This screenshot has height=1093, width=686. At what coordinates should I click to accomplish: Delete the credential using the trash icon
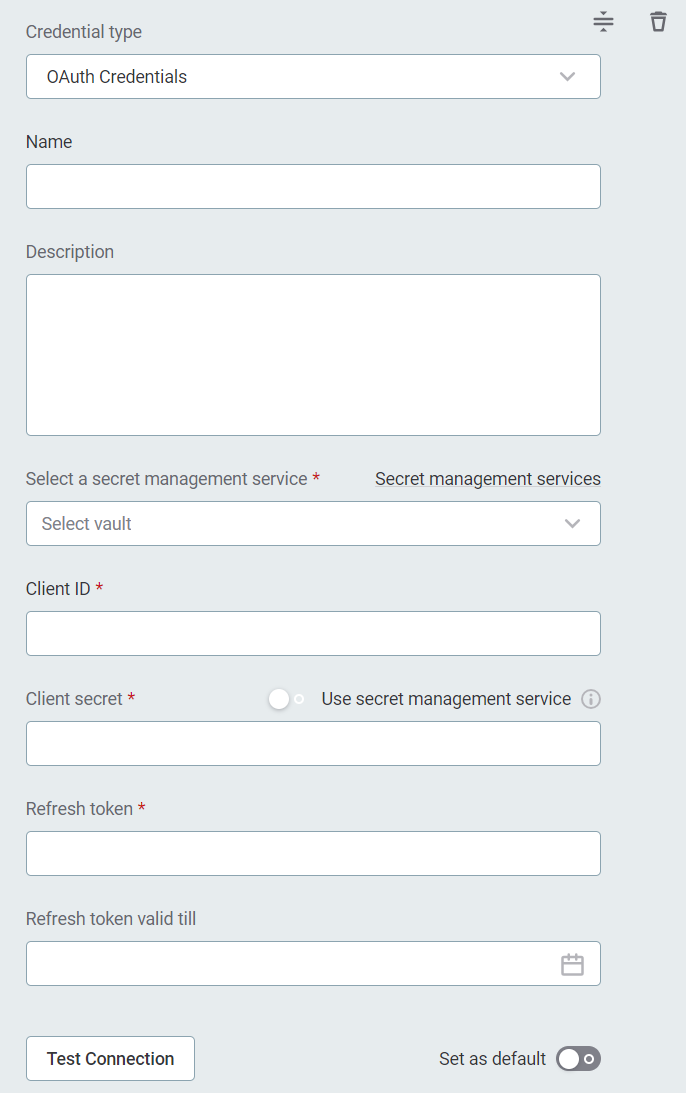click(x=658, y=21)
